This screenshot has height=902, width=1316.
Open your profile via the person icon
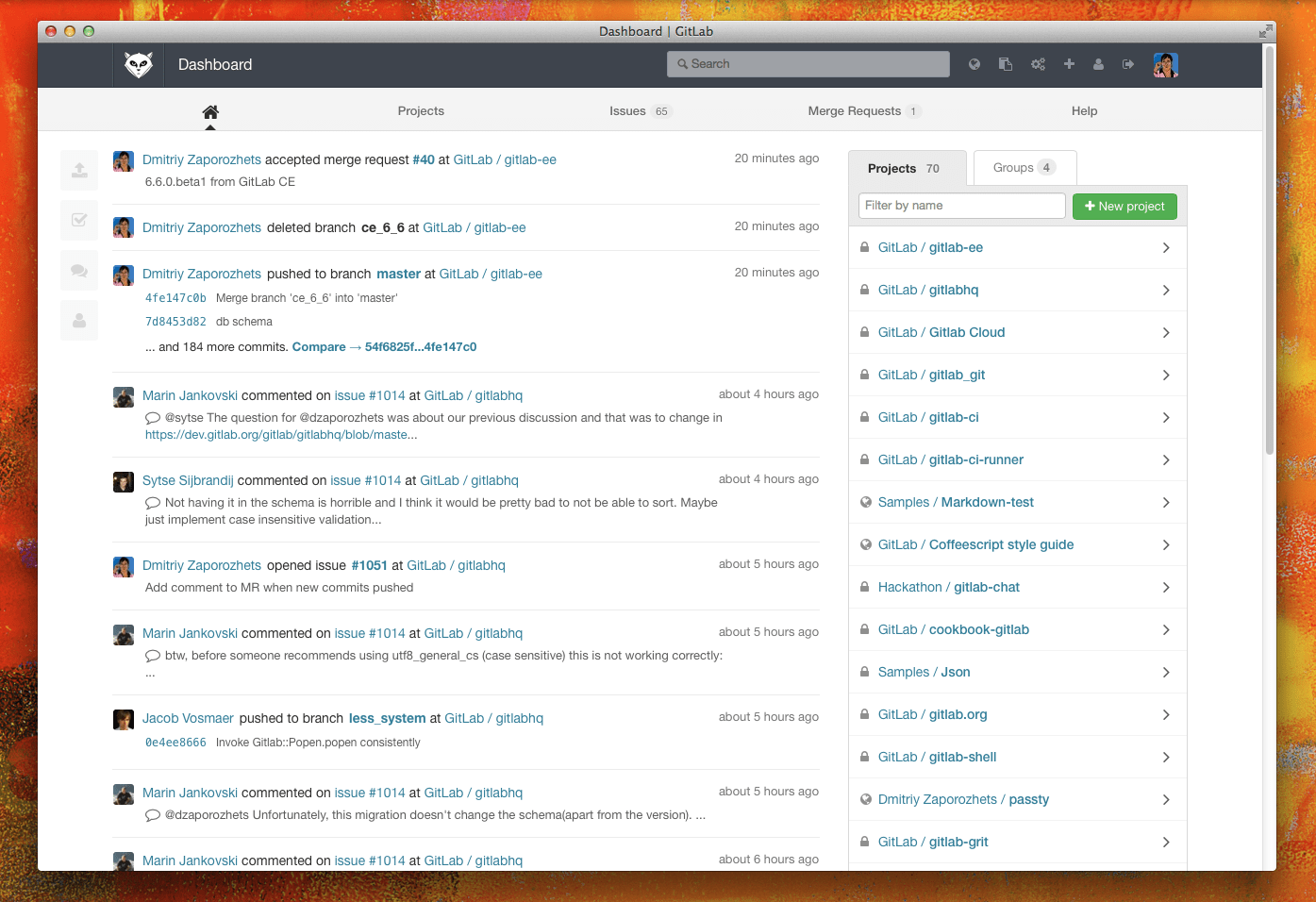click(x=1098, y=64)
